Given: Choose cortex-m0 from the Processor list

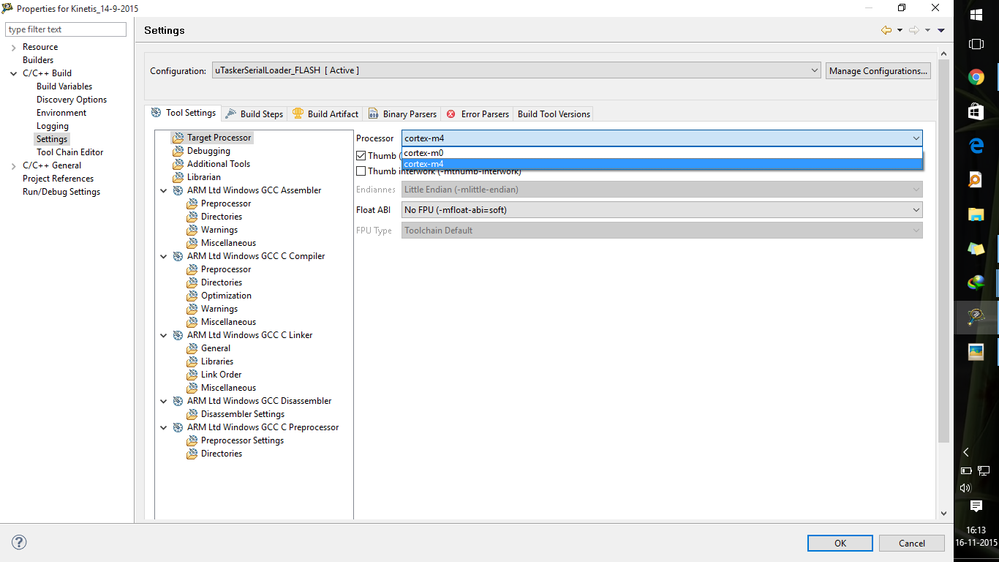Looking at the screenshot, I should 662,153.
